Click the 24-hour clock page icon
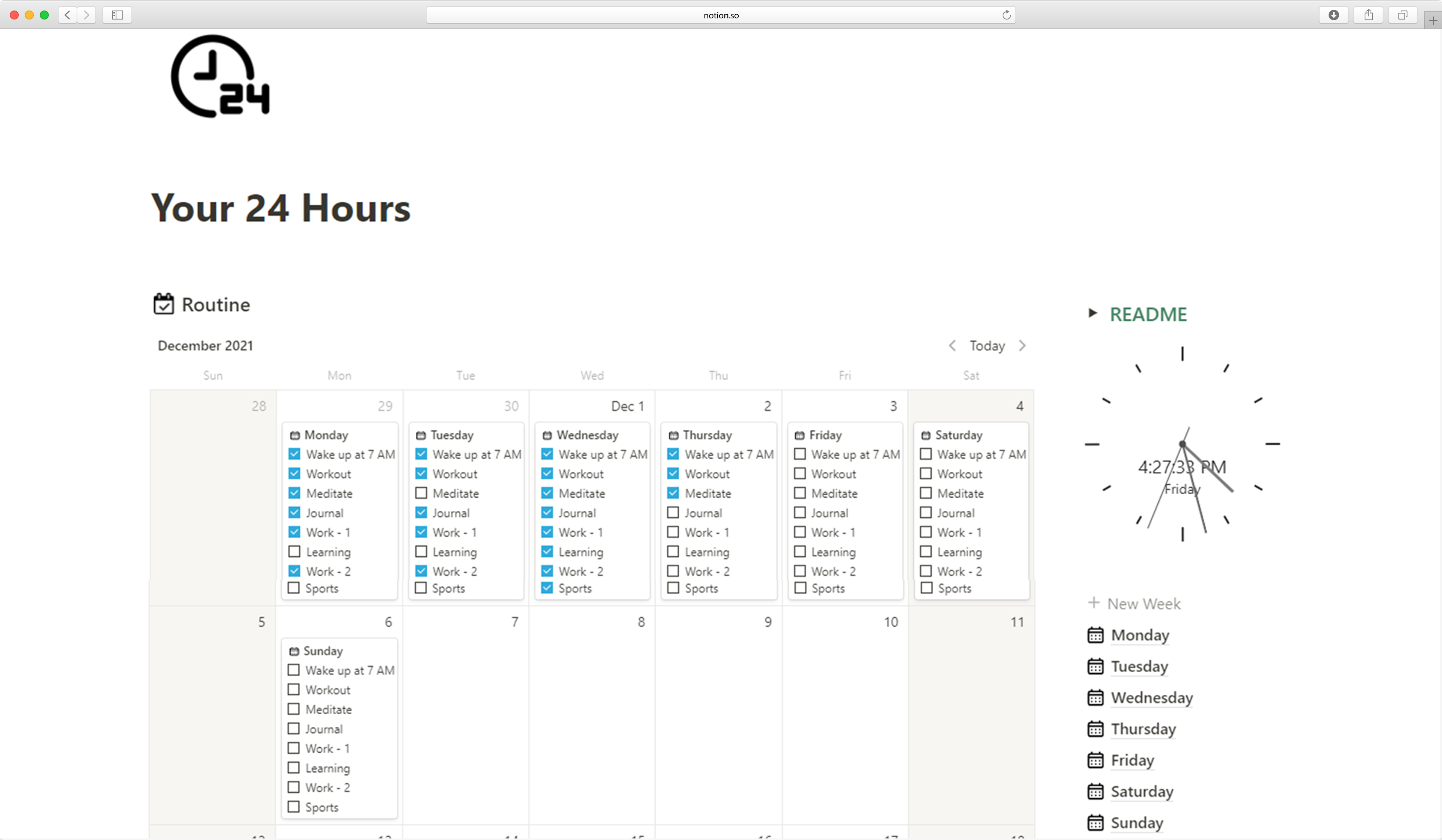The image size is (1442, 840). point(220,77)
